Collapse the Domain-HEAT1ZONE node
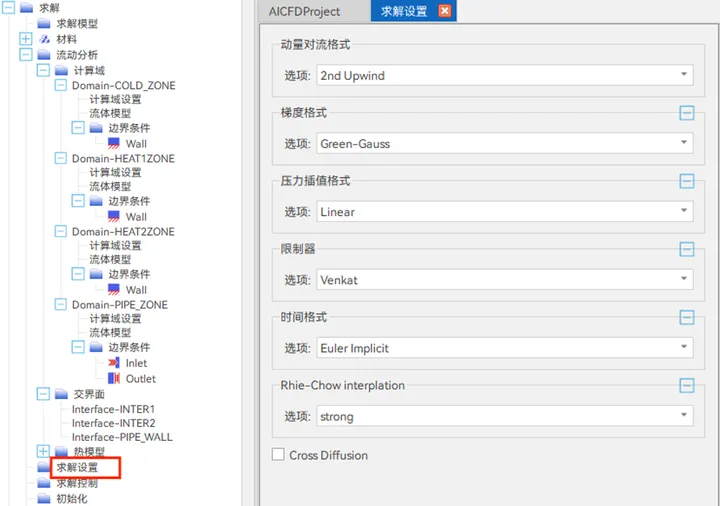 tap(61, 158)
